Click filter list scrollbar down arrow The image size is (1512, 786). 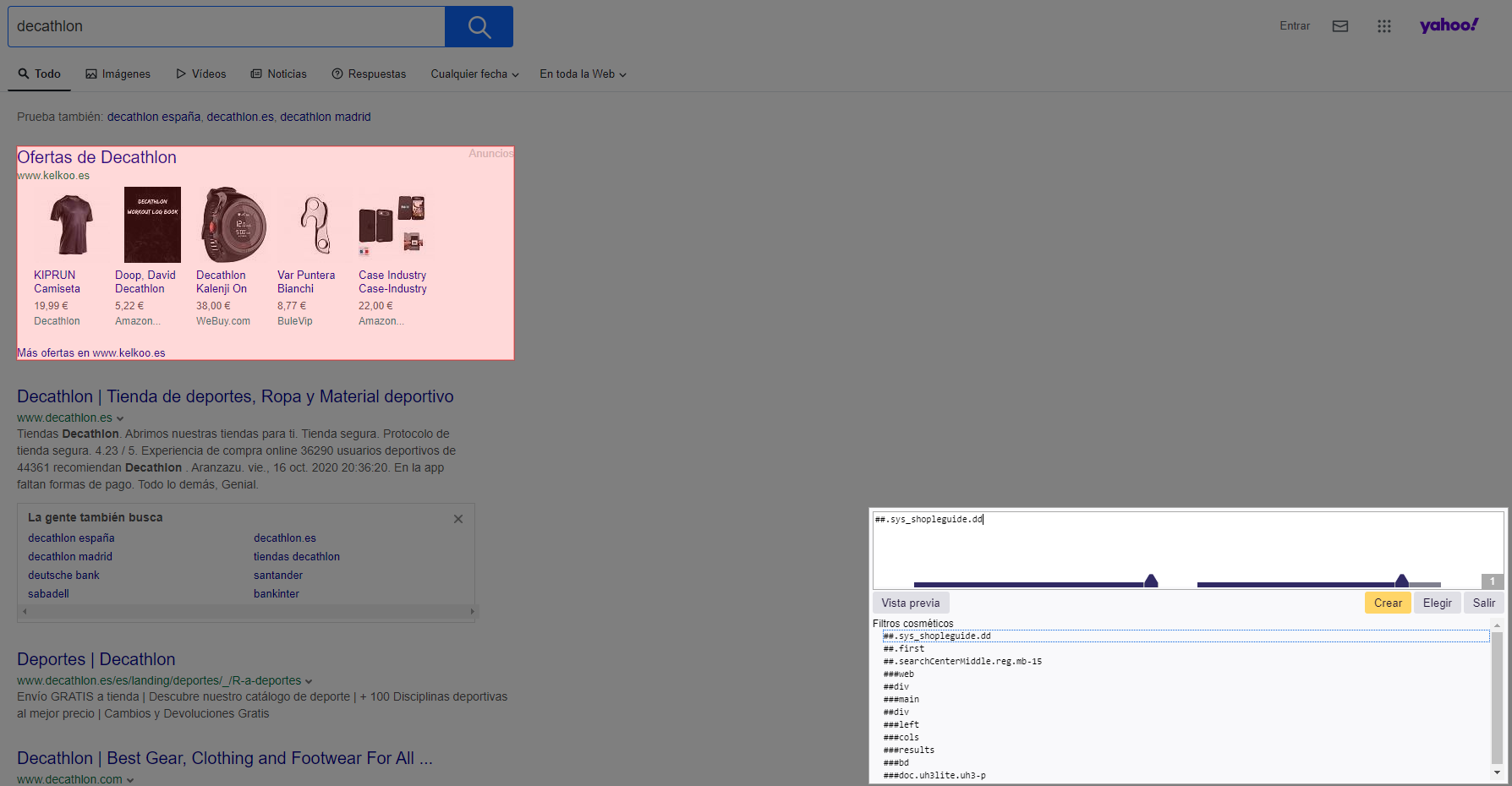(1497, 772)
